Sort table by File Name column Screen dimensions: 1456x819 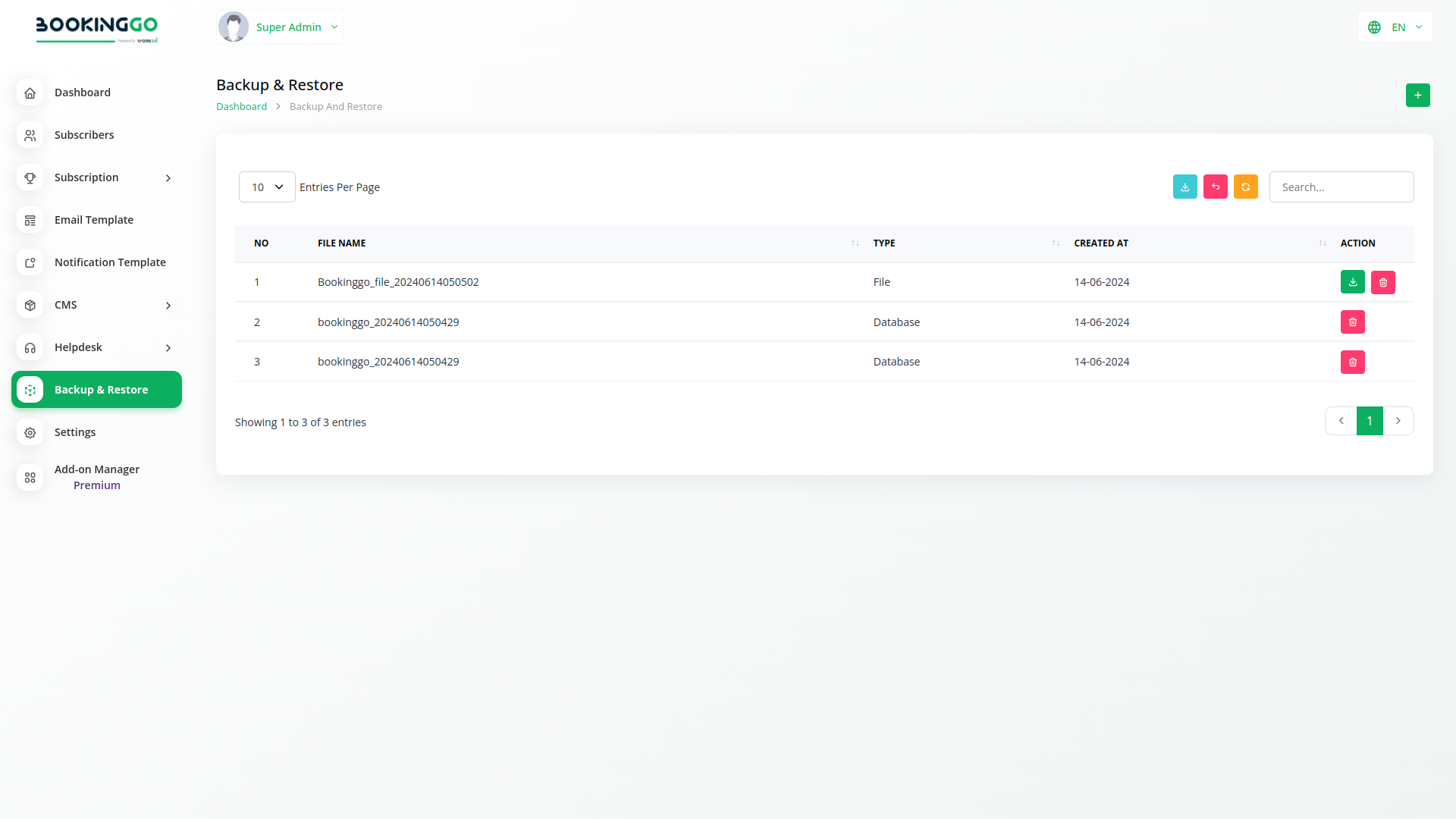(341, 243)
